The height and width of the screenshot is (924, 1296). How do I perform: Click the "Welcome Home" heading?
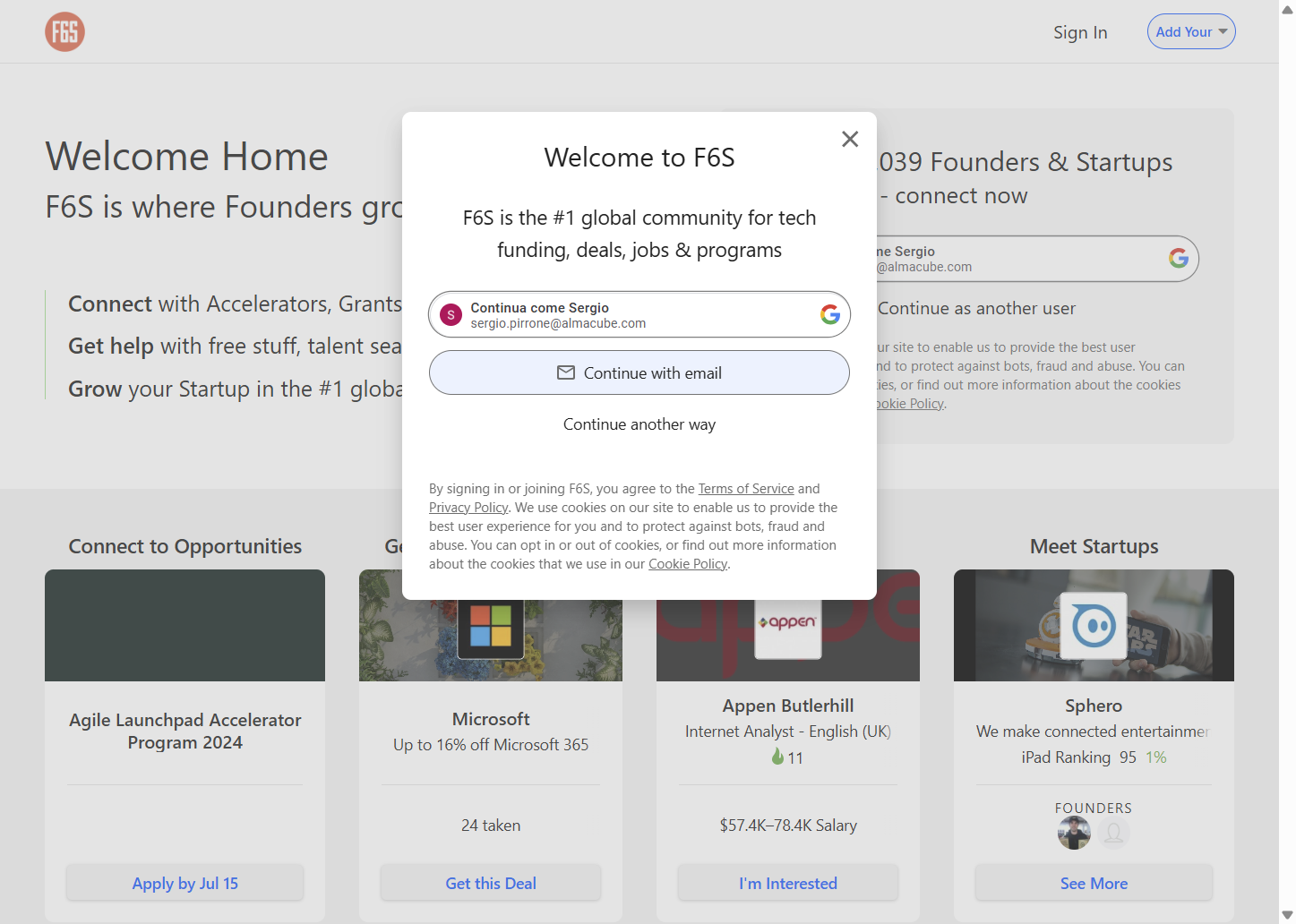(x=187, y=157)
